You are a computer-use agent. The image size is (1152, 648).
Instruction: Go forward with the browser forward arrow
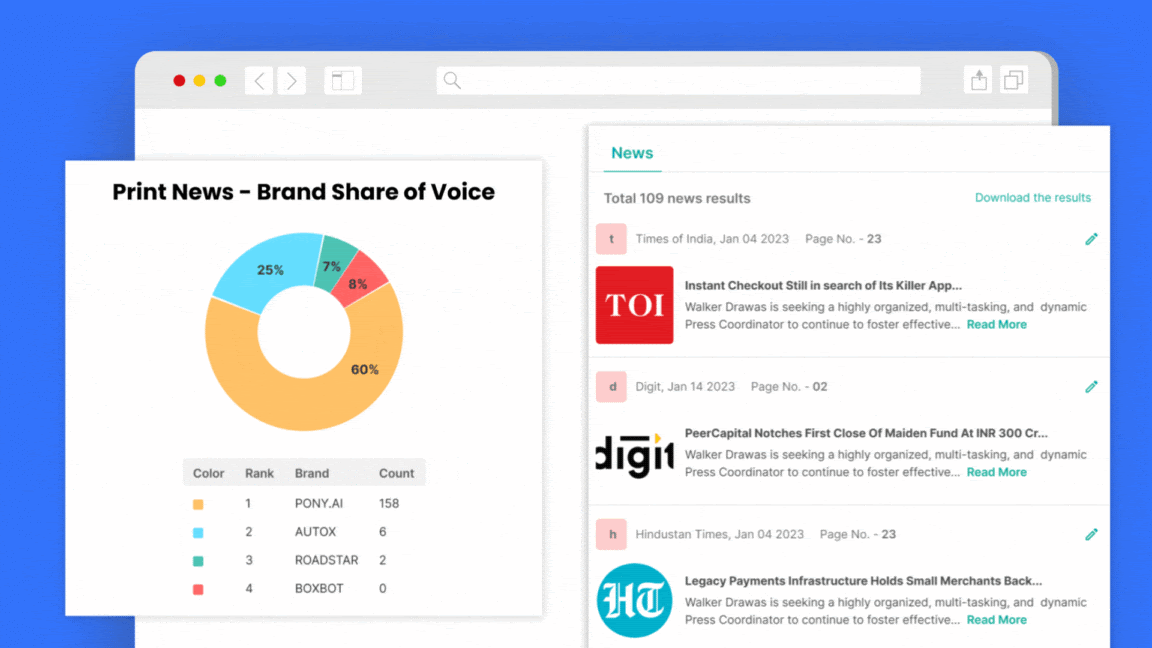pyautogui.click(x=292, y=81)
